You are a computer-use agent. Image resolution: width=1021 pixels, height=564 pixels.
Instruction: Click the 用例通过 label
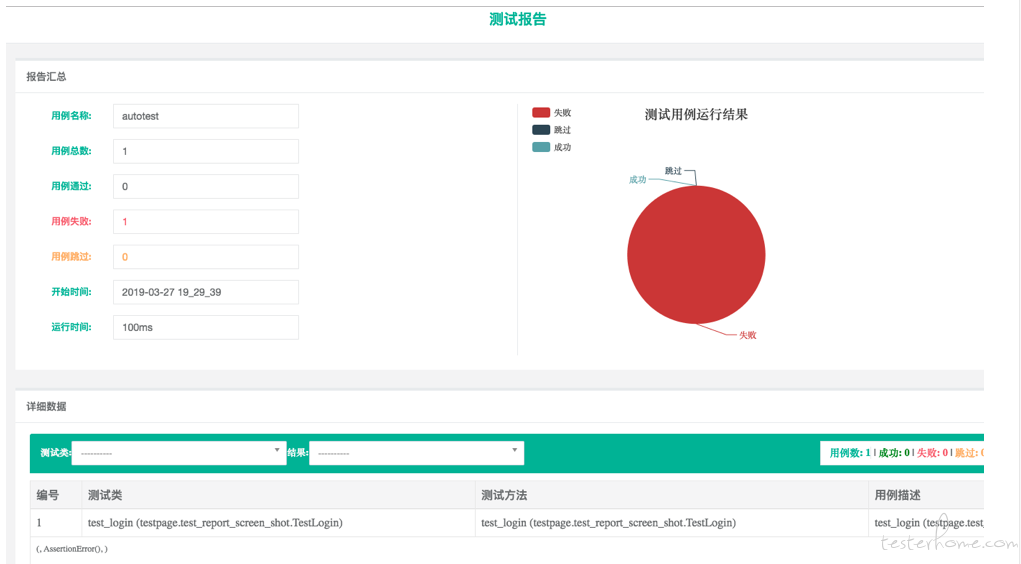[x=72, y=186]
